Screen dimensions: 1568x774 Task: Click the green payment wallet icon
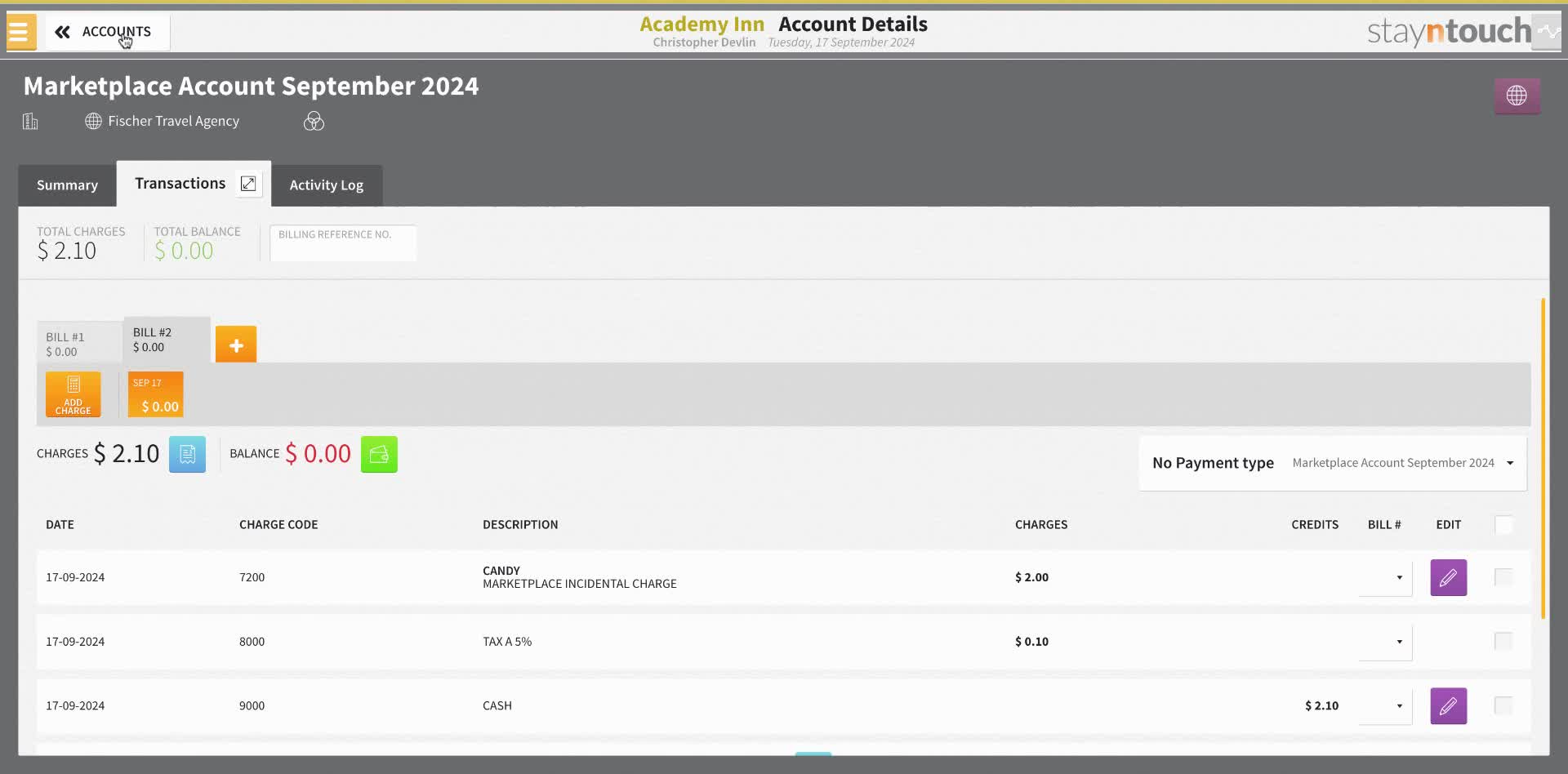tap(379, 454)
